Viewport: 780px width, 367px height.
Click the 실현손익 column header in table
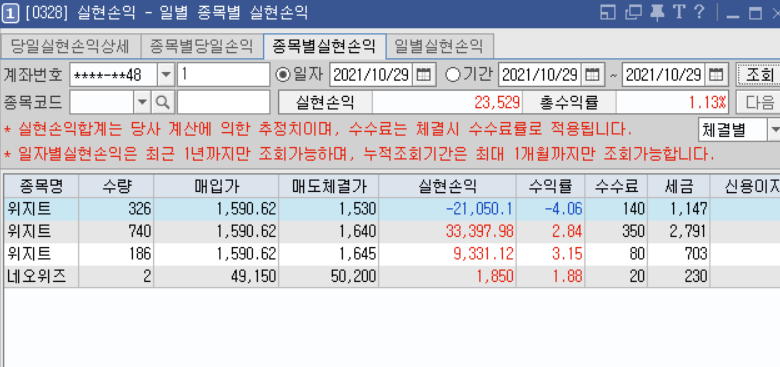click(447, 186)
